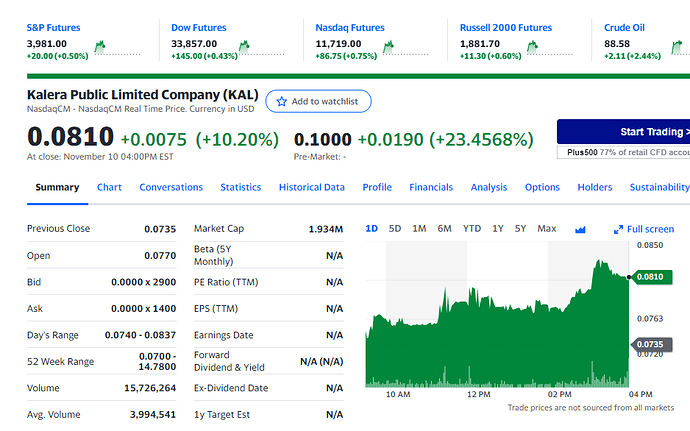Image resolution: width=690 pixels, height=431 pixels.
Task: Click the Full screen chart link
Action: pos(650,229)
